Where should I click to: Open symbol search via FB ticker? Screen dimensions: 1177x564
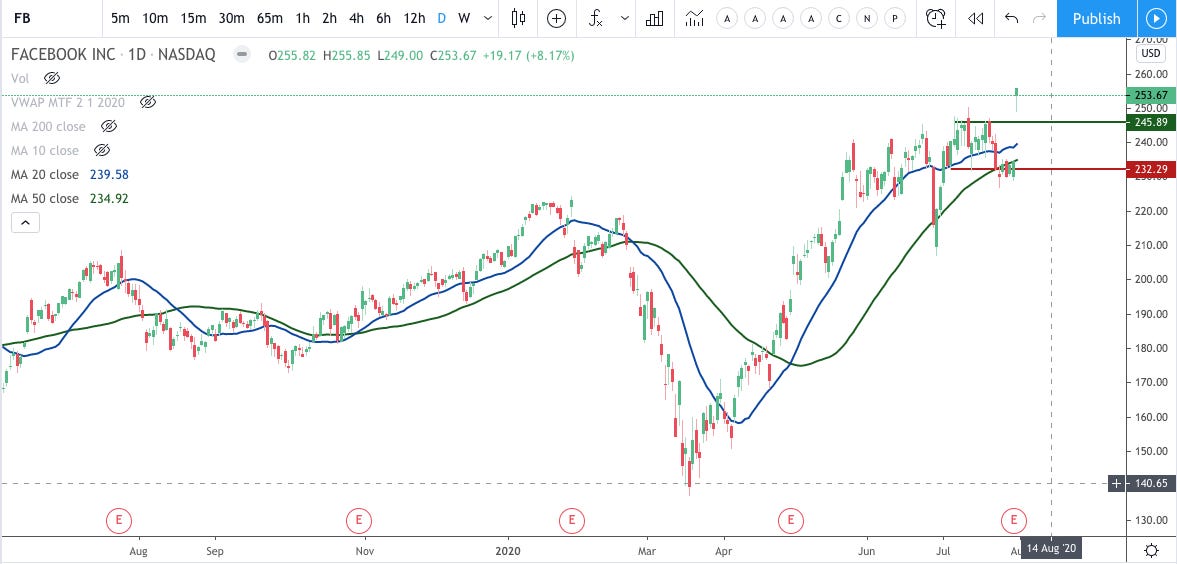click(22, 19)
